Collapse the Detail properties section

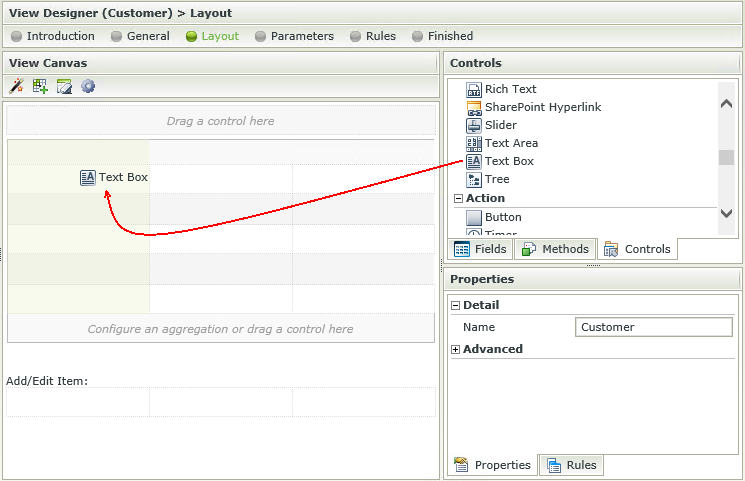click(x=455, y=306)
